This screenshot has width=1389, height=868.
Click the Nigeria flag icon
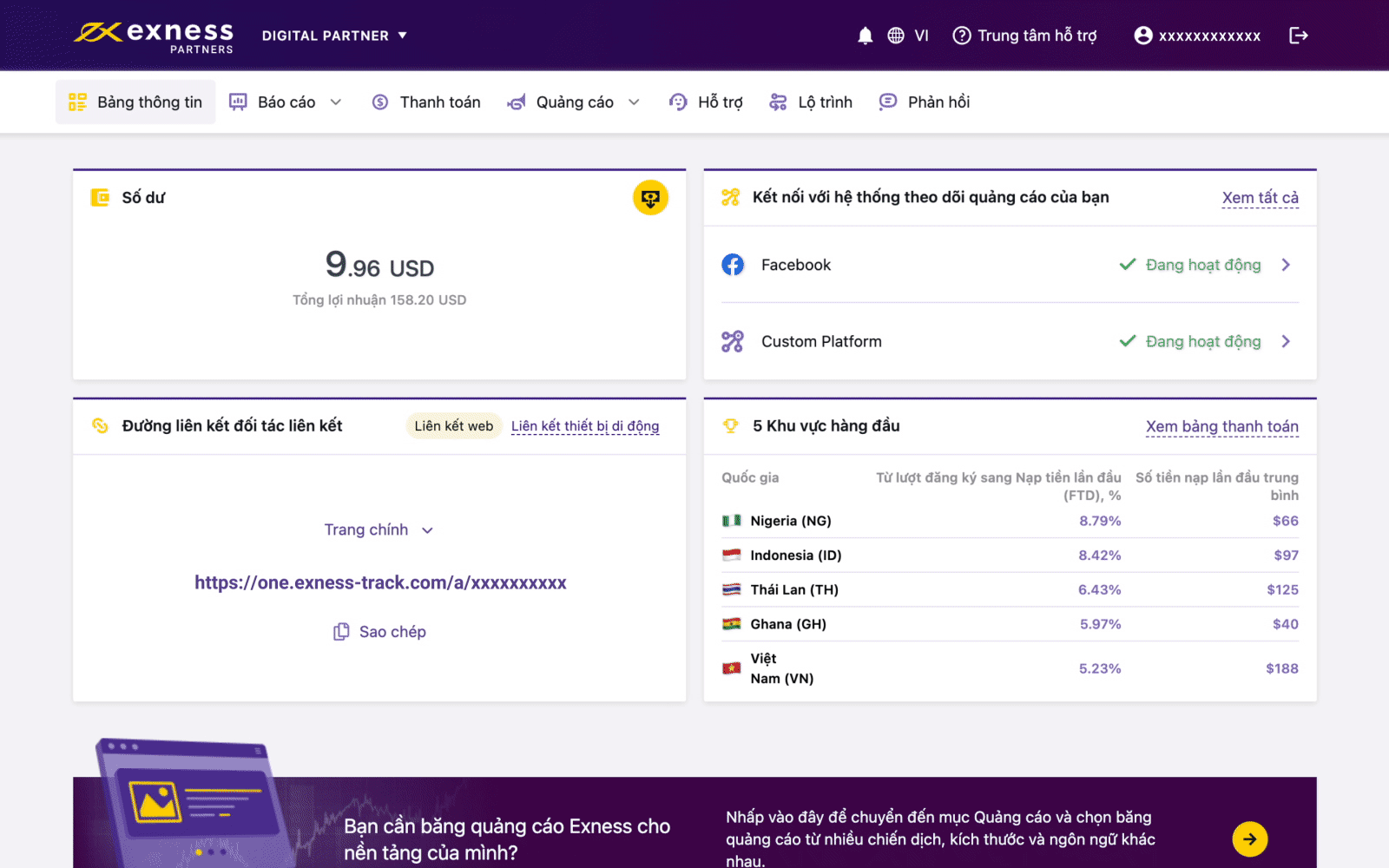tap(732, 521)
